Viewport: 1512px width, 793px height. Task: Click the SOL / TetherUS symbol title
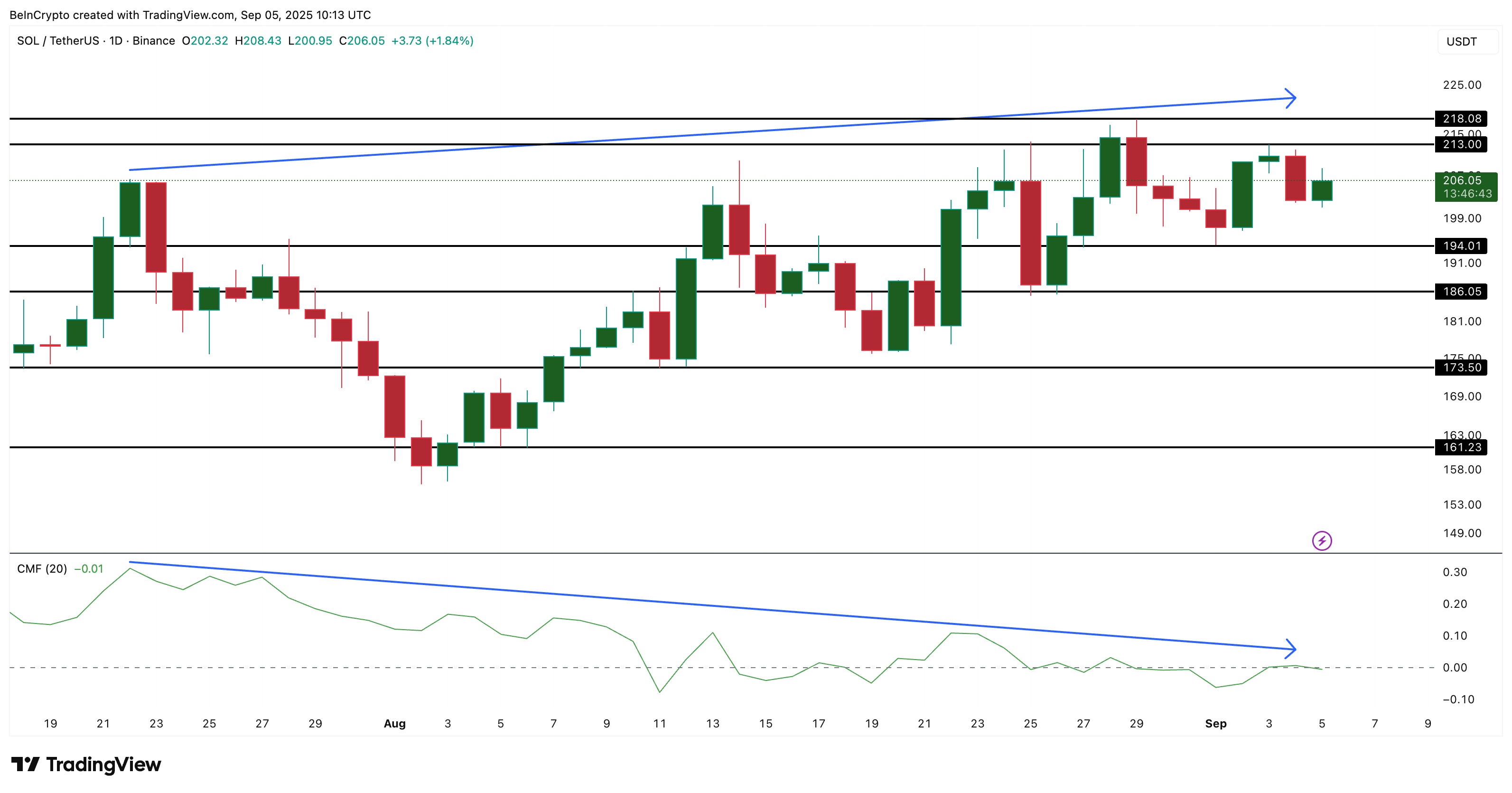click(x=57, y=40)
